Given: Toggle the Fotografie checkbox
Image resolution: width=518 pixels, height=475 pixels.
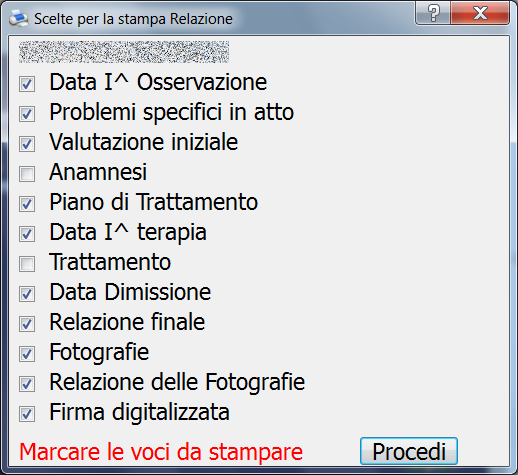Looking at the screenshot, I should tap(27, 354).
